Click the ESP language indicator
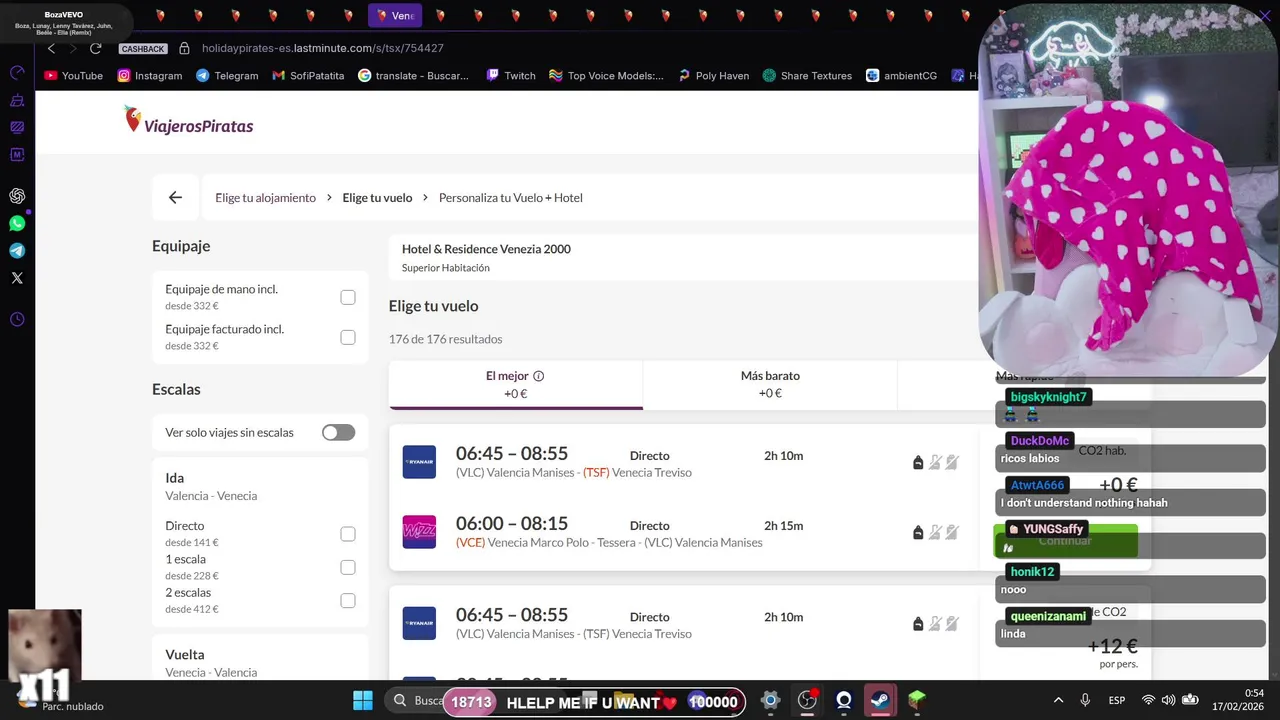1280x720 pixels. coord(1117,700)
